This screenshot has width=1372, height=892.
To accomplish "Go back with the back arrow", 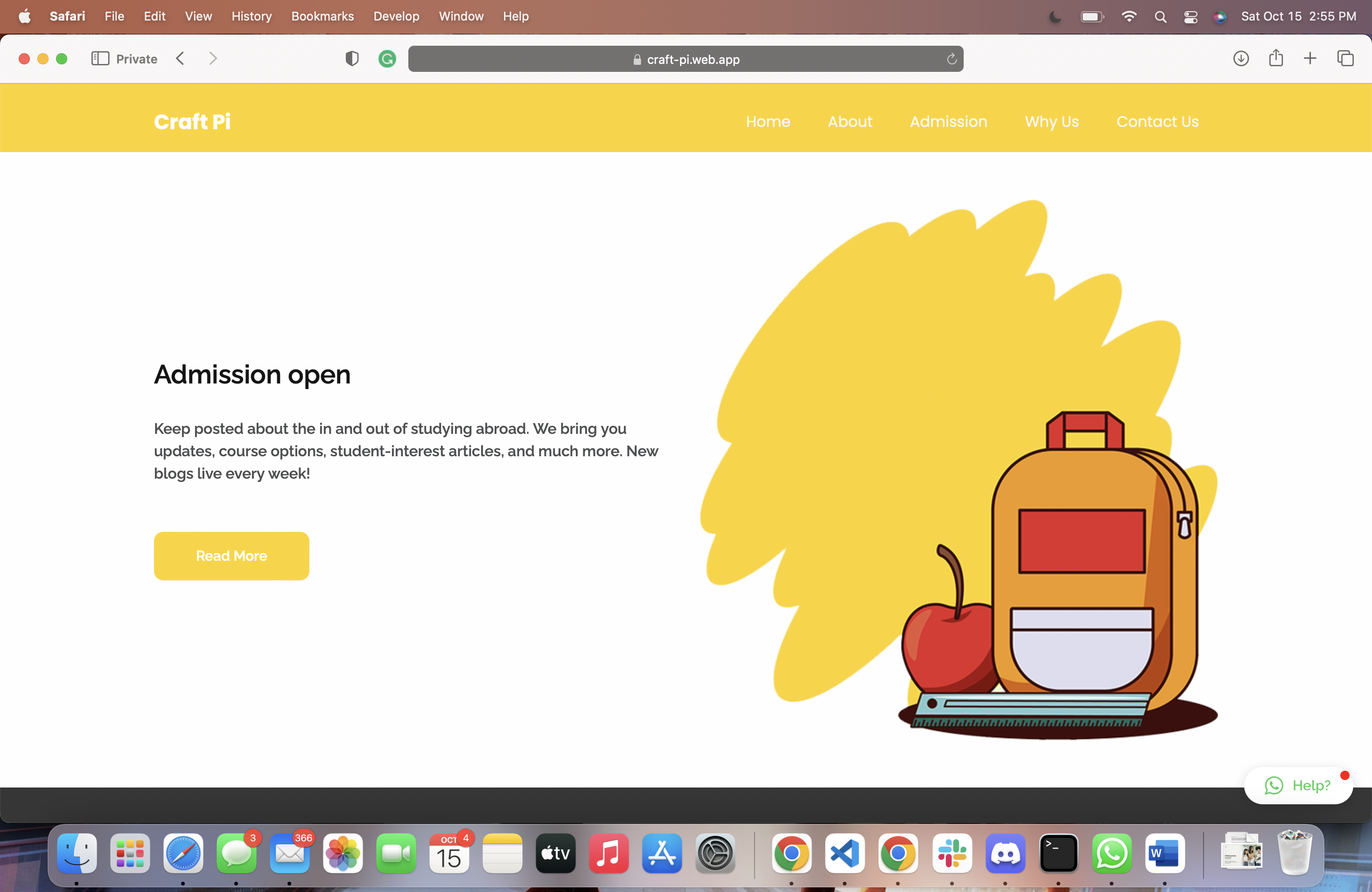I will (181, 59).
